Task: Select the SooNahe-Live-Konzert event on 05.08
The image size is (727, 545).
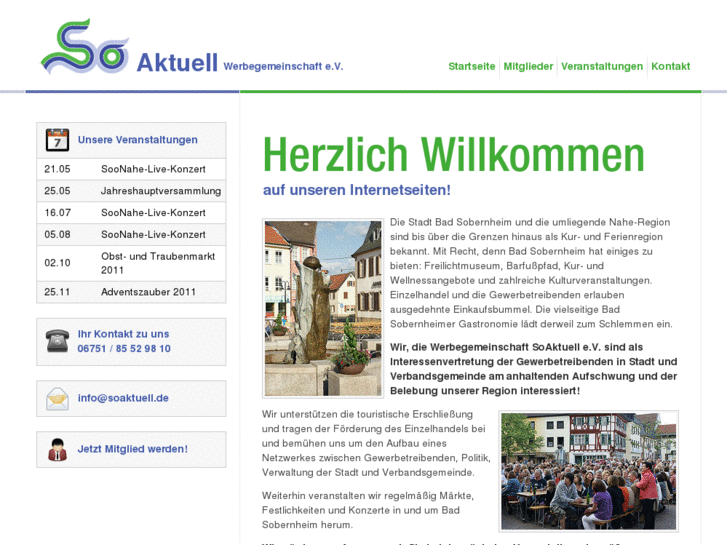Action: 153,234
